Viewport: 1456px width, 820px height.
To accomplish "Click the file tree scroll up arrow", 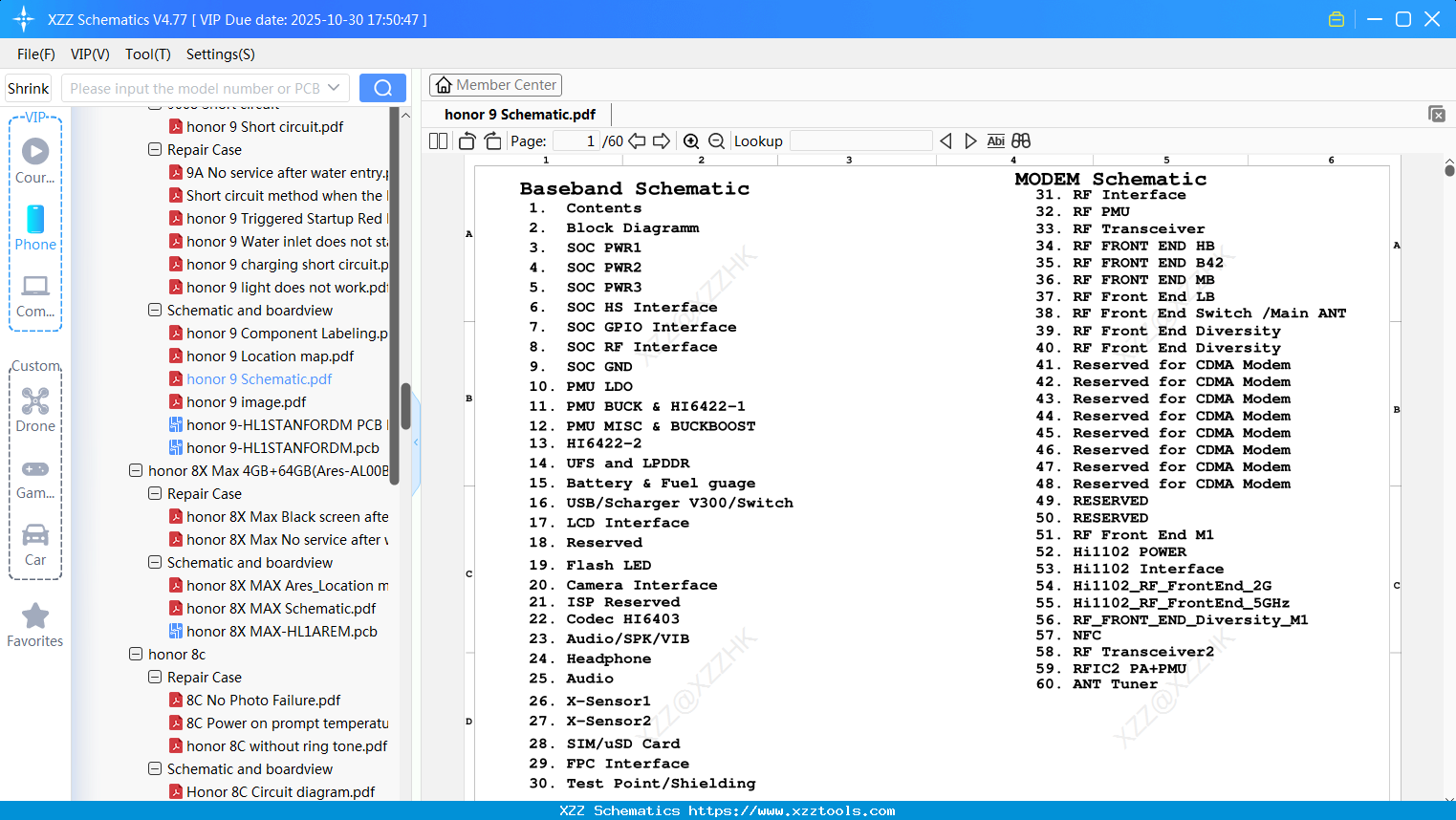I will pyautogui.click(x=405, y=115).
